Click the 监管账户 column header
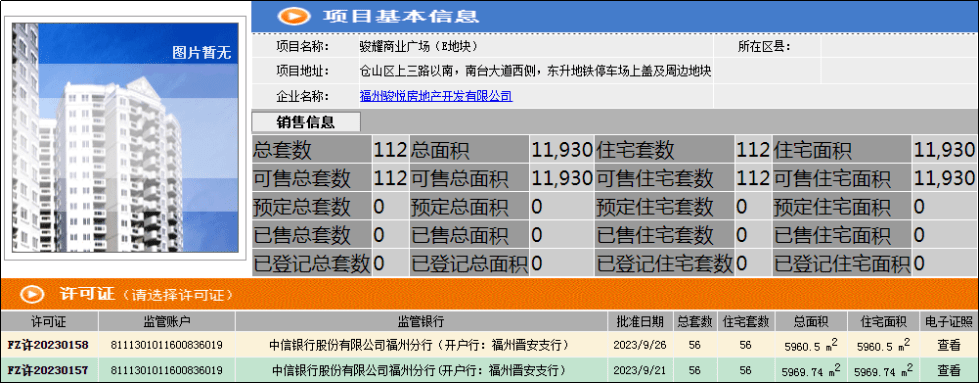Image resolution: width=980 pixels, height=383 pixels. [167, 322]
